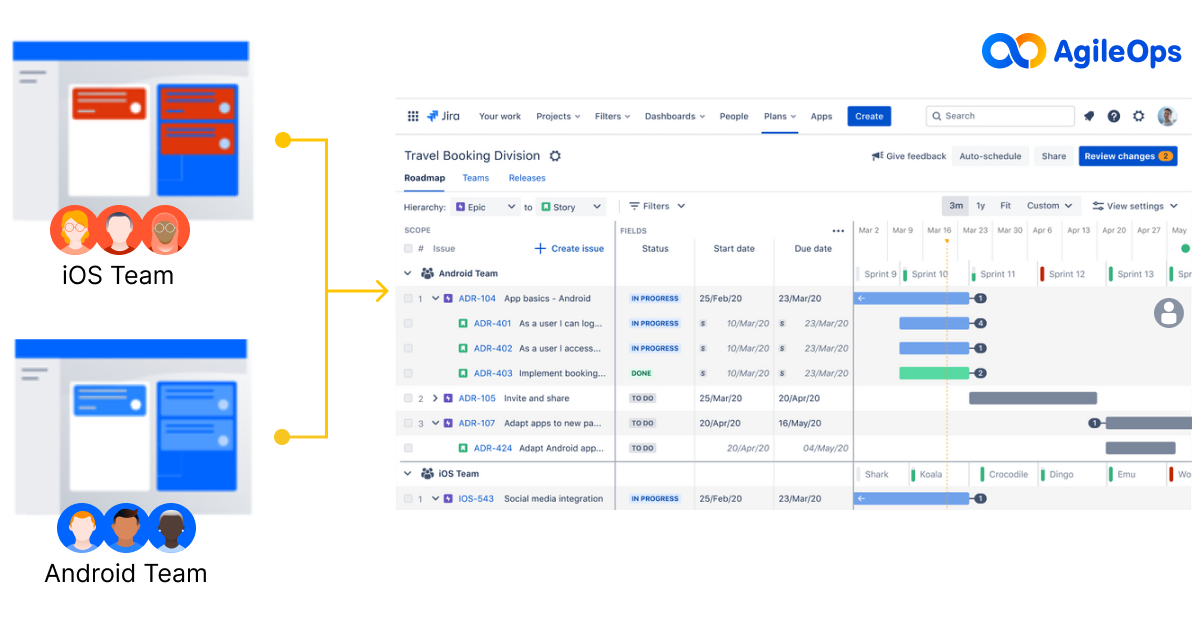The height and width of the screenshot is (630, 1200).
Task: Click the story icon for ADR-402
Action: coord(463,349)
